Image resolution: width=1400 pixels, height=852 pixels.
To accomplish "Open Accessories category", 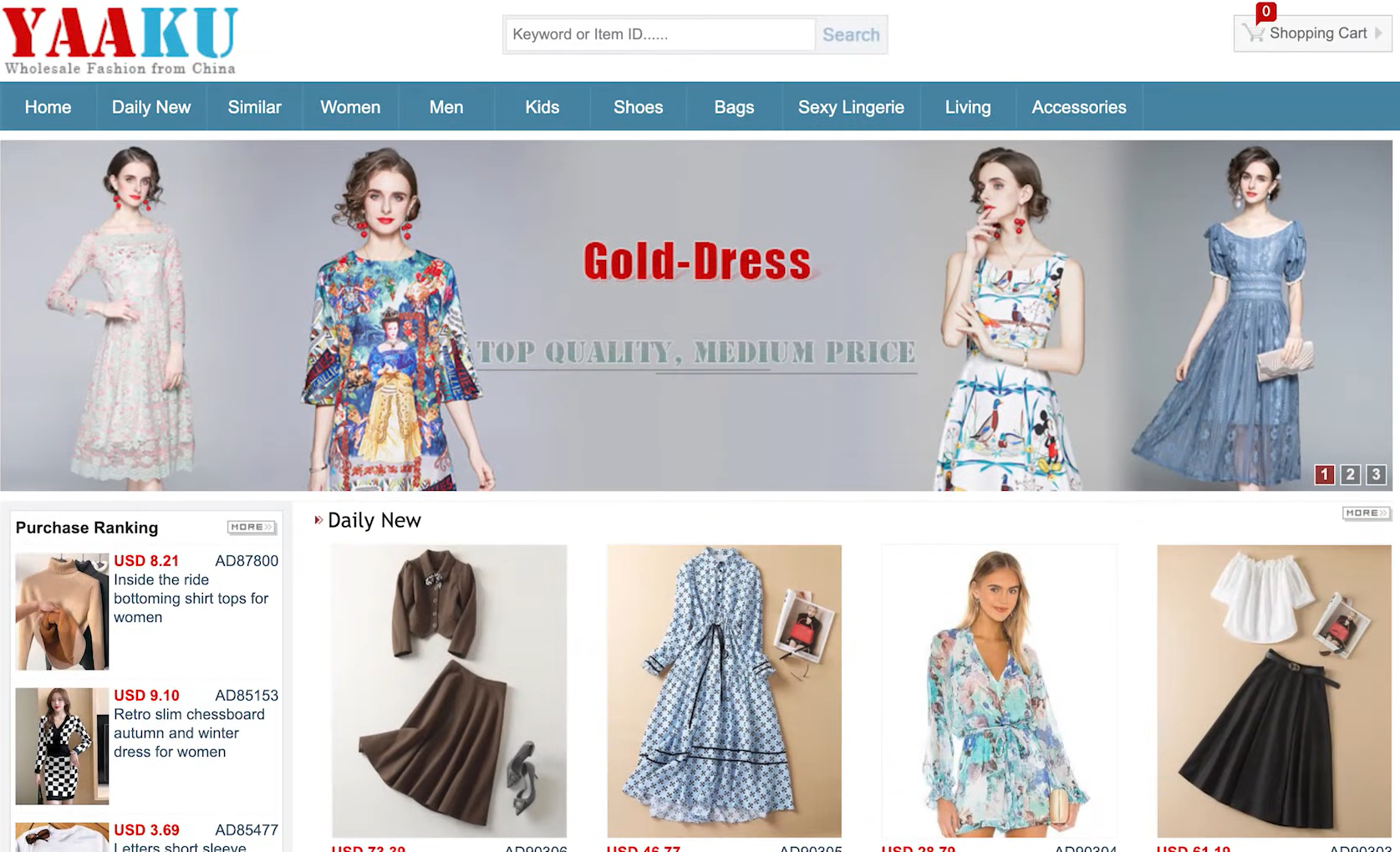I will click(1078, 107).
